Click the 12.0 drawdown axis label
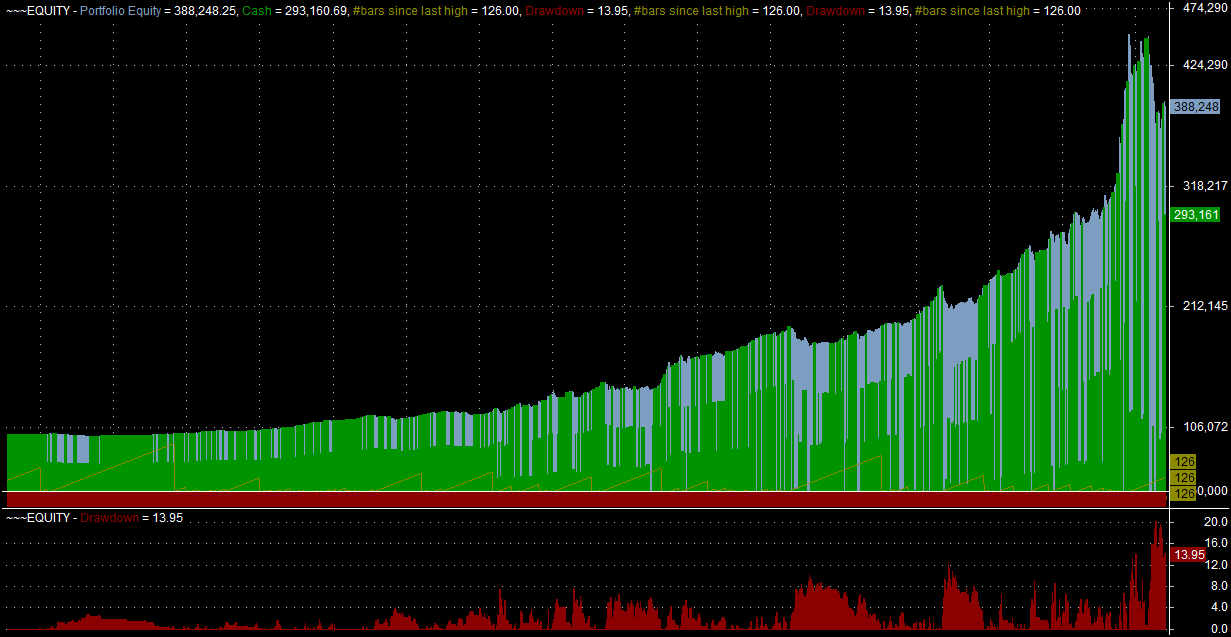Viewport: 1231px width, 637px height. tap(1214, 565)
